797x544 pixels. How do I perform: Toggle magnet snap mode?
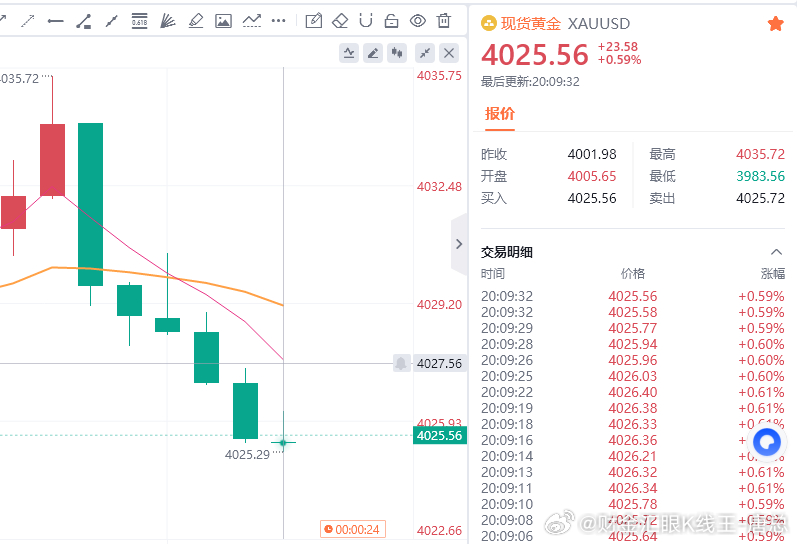[x=365, y=21]
